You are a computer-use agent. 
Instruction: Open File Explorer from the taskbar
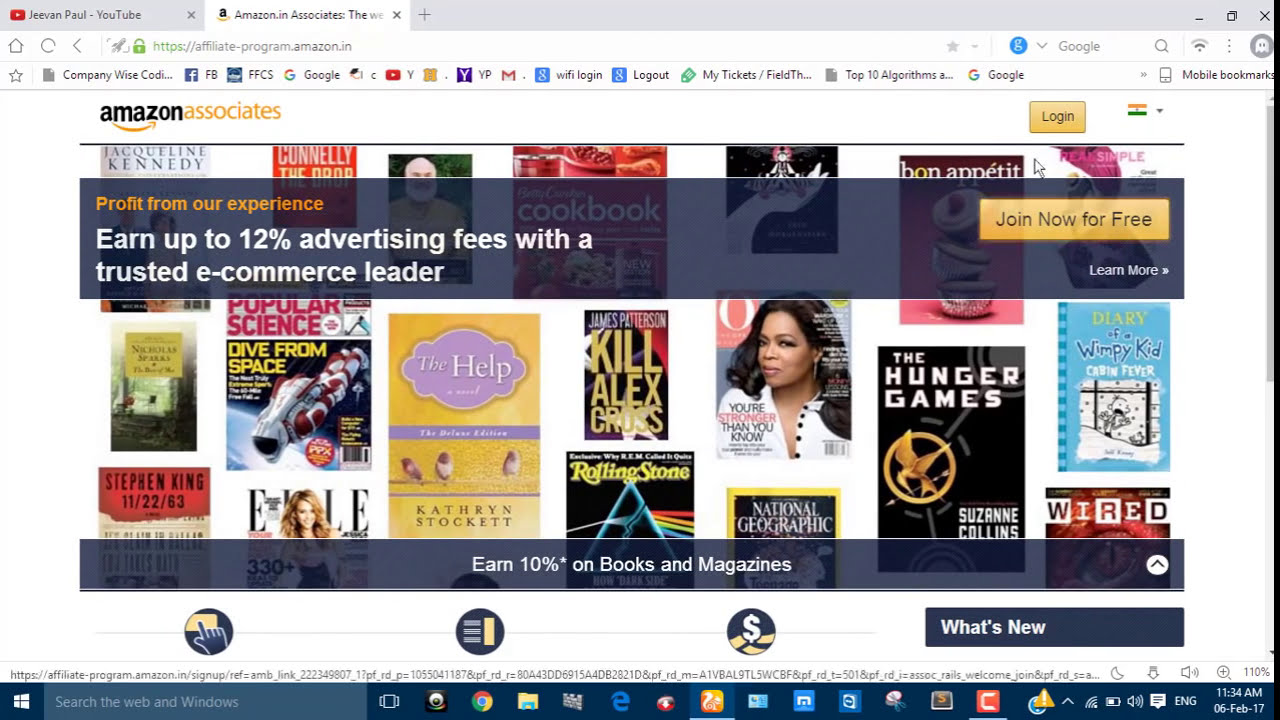528,702
